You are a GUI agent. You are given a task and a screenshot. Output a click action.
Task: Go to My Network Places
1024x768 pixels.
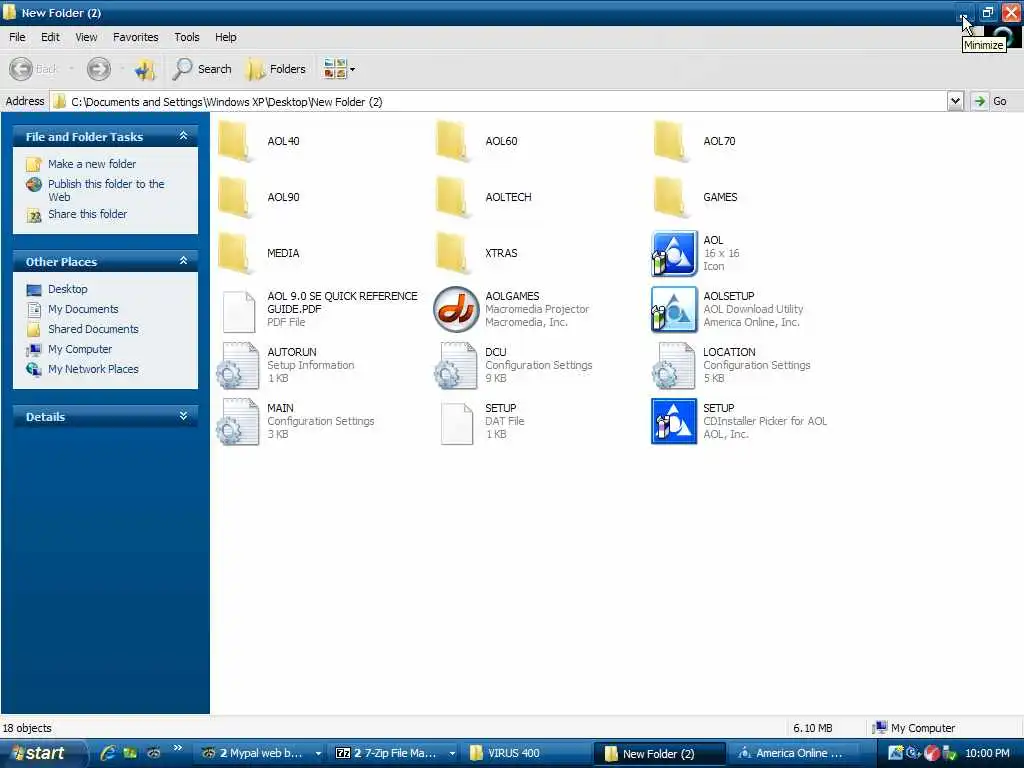(82, 369)
